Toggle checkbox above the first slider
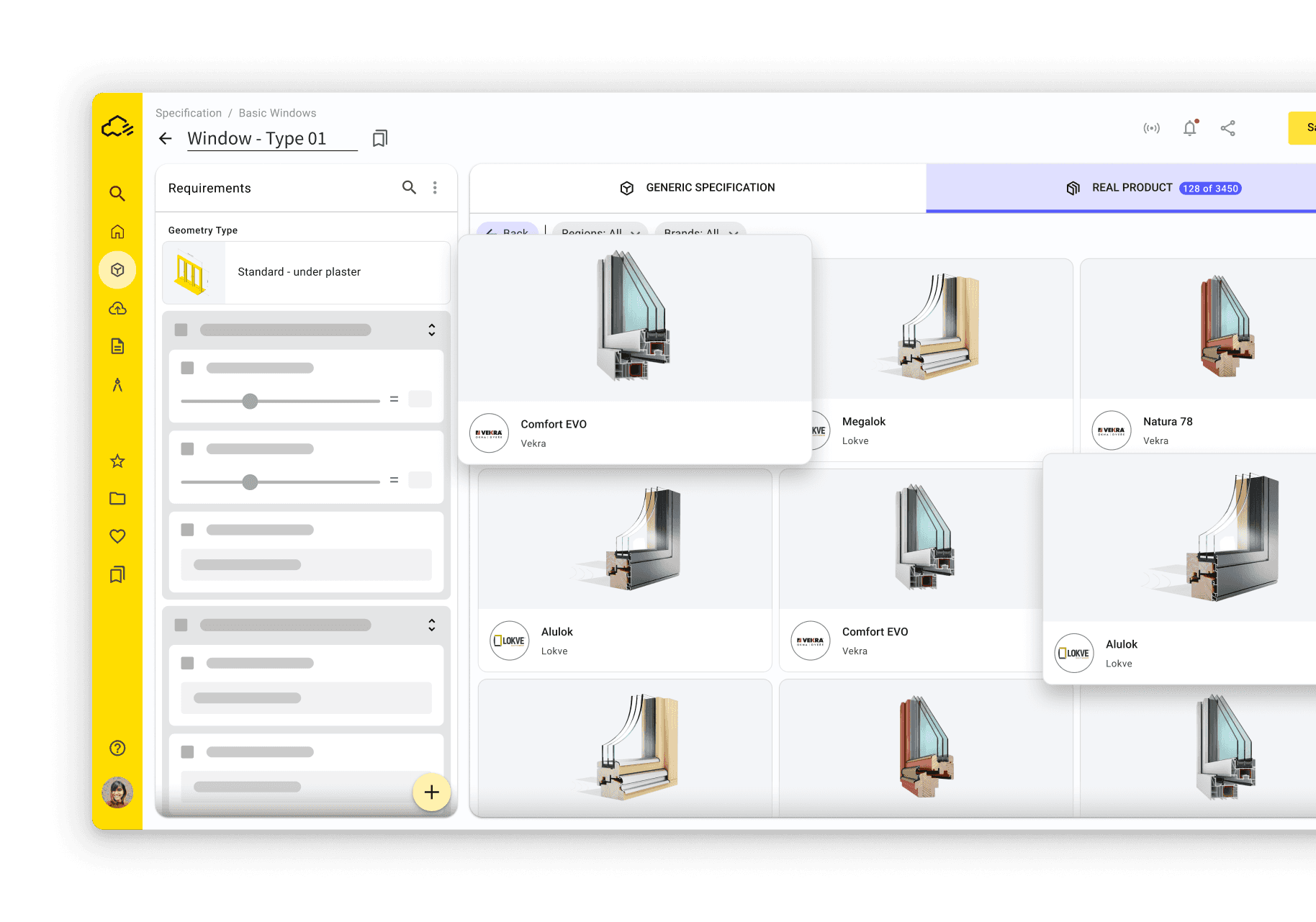 coord(188,368)
